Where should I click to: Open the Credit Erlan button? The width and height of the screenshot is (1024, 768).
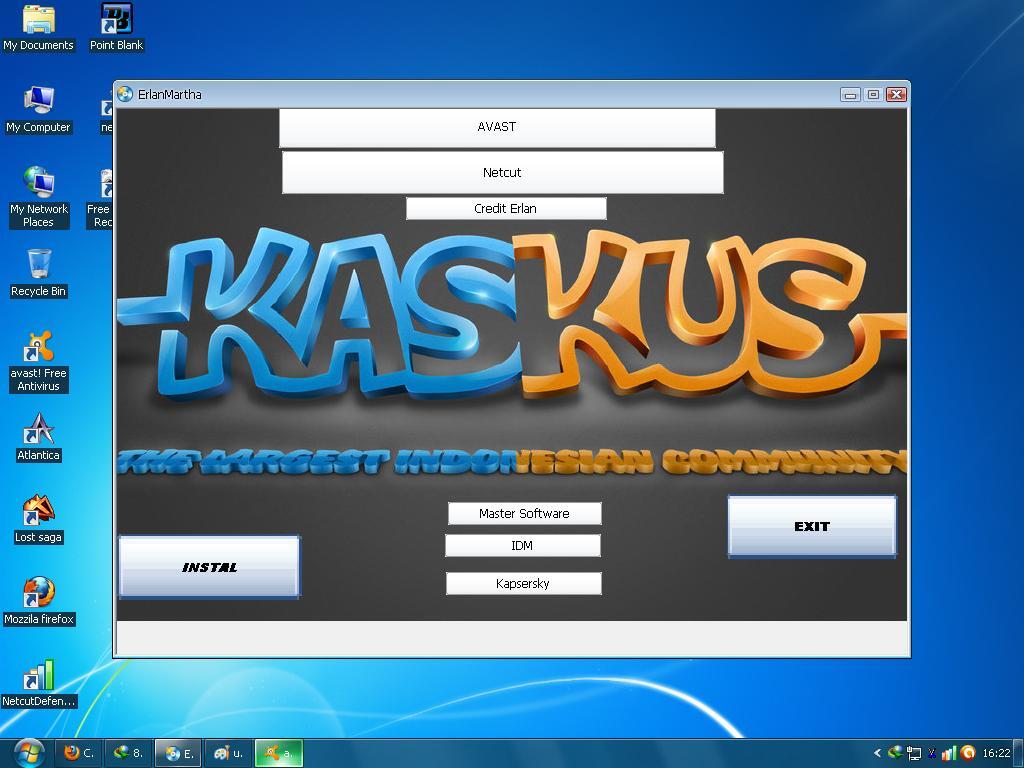coord(506,208)
